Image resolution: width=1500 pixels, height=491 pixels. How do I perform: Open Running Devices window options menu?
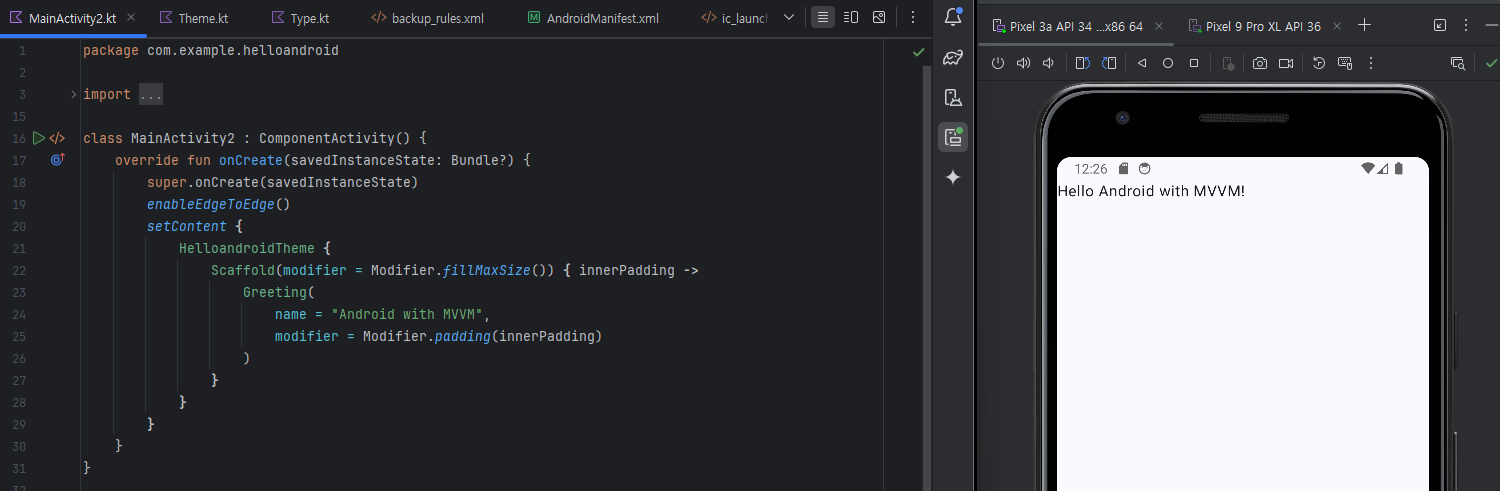pyautogui.click(x=1466, y=25)
